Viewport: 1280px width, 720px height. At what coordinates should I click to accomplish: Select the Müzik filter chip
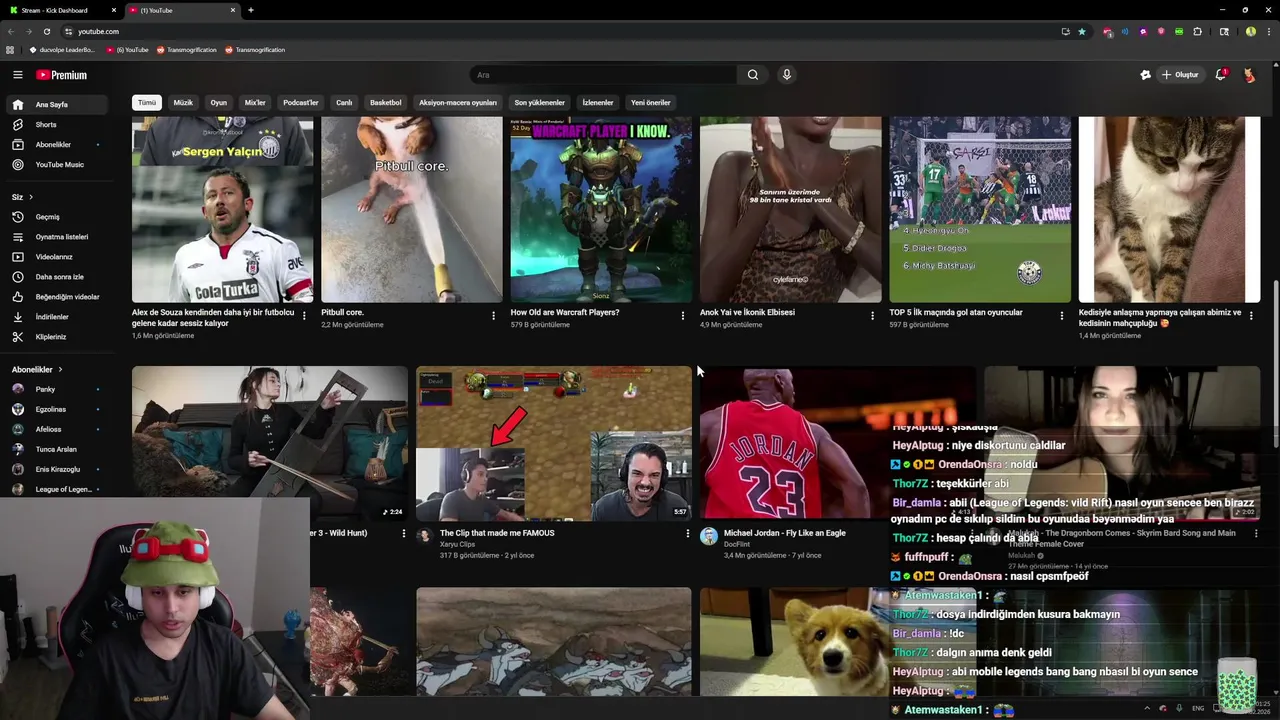pyautogui.click(x=183, y=102)
